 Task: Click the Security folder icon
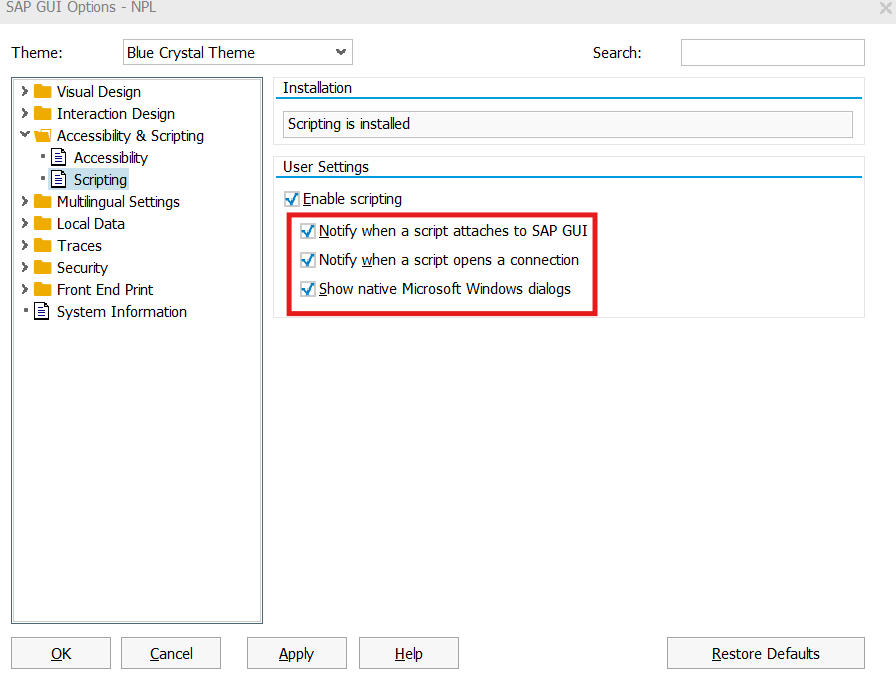[x=42, y=267]
